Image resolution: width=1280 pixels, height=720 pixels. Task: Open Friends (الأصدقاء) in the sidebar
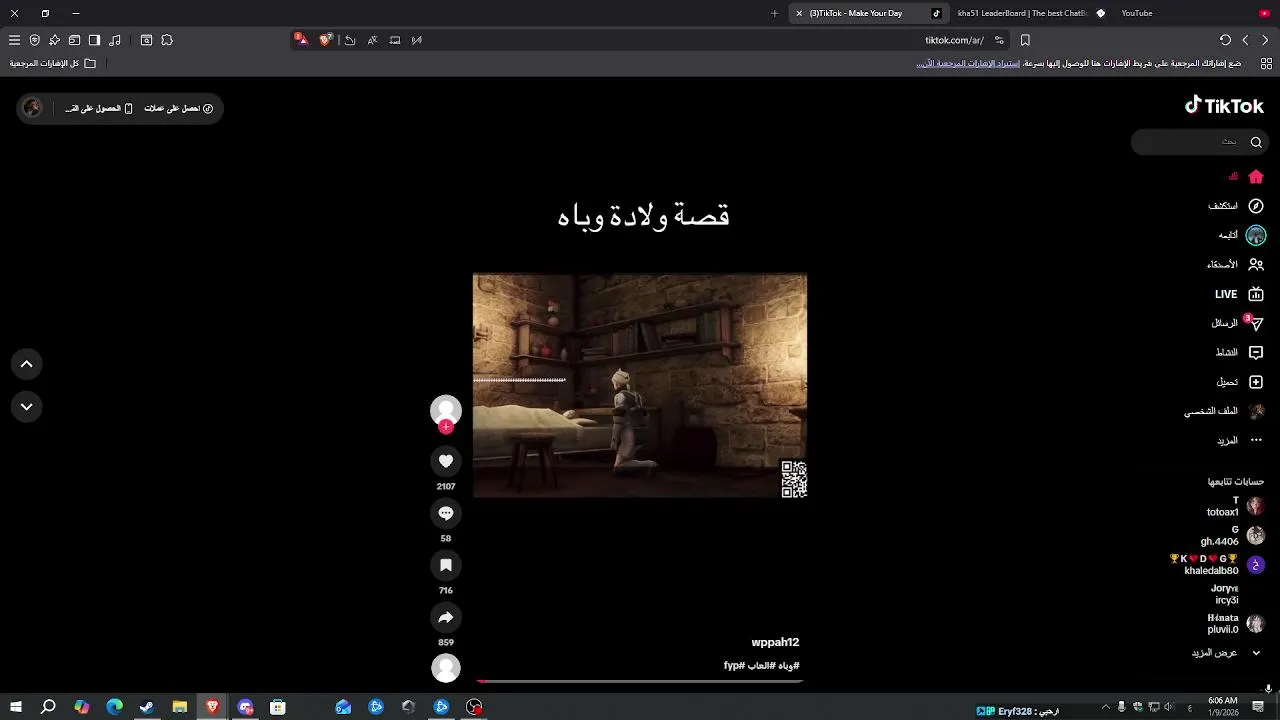(x=1236, y=265)
